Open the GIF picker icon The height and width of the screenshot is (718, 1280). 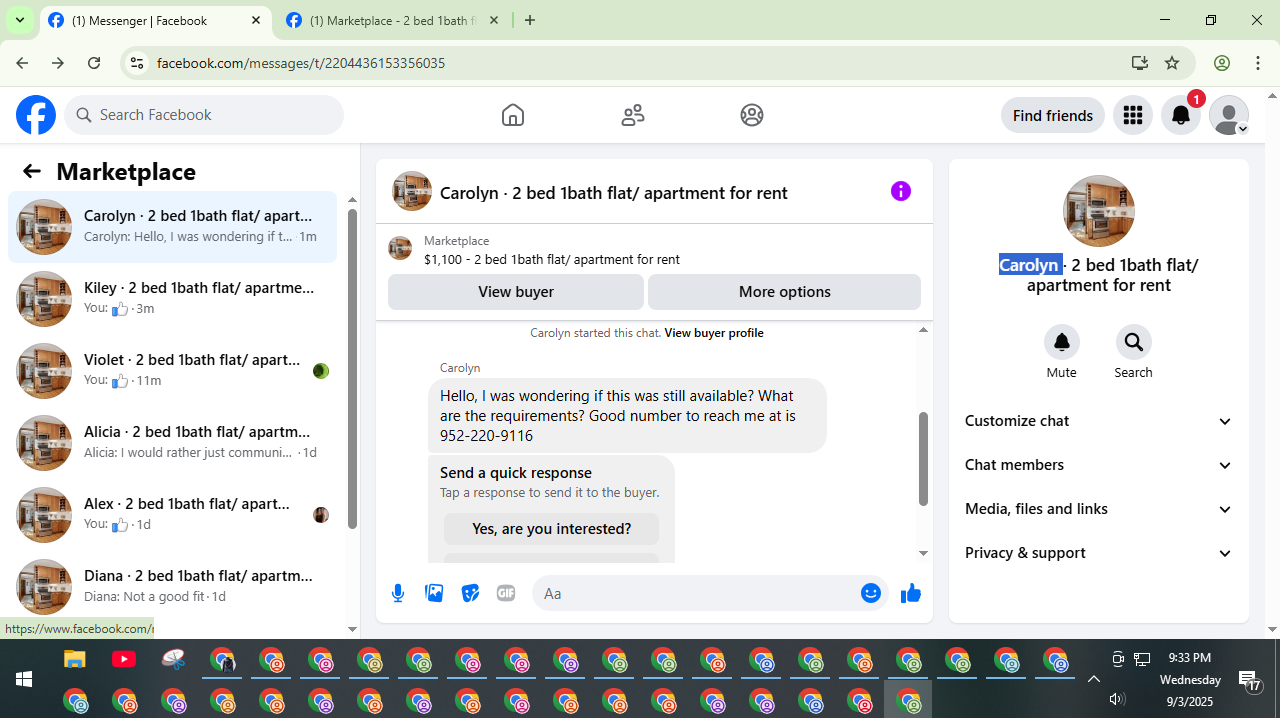(x=506, y=593)
